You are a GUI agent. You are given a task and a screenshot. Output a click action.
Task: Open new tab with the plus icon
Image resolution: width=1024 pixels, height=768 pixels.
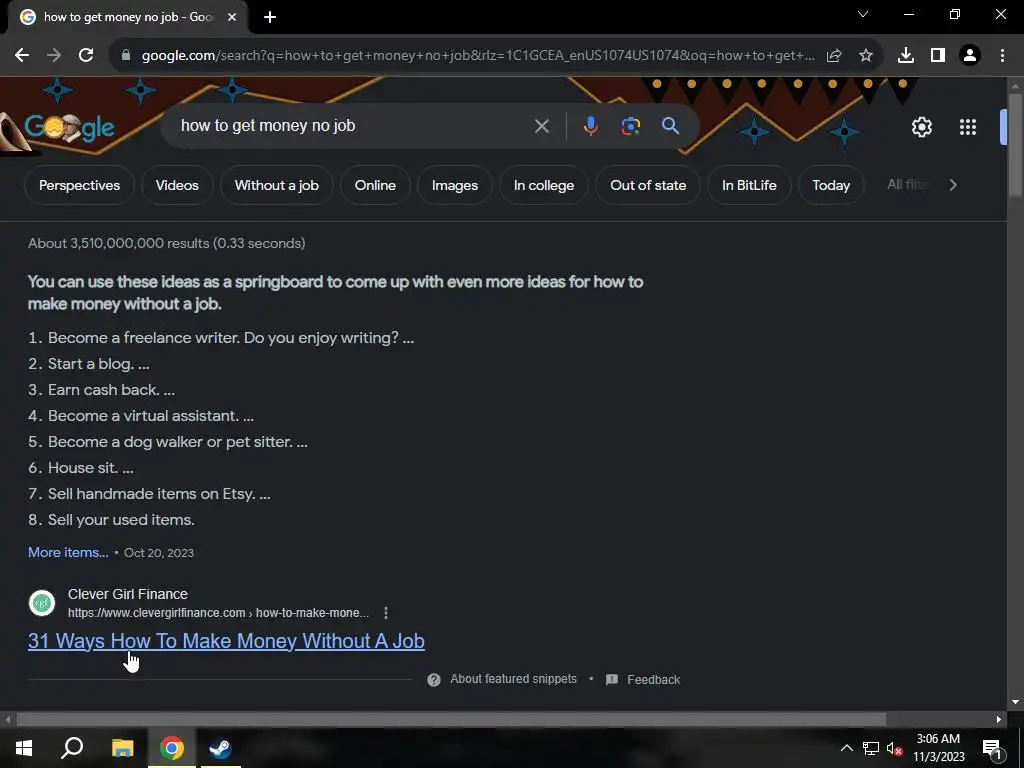coord(270,18)
